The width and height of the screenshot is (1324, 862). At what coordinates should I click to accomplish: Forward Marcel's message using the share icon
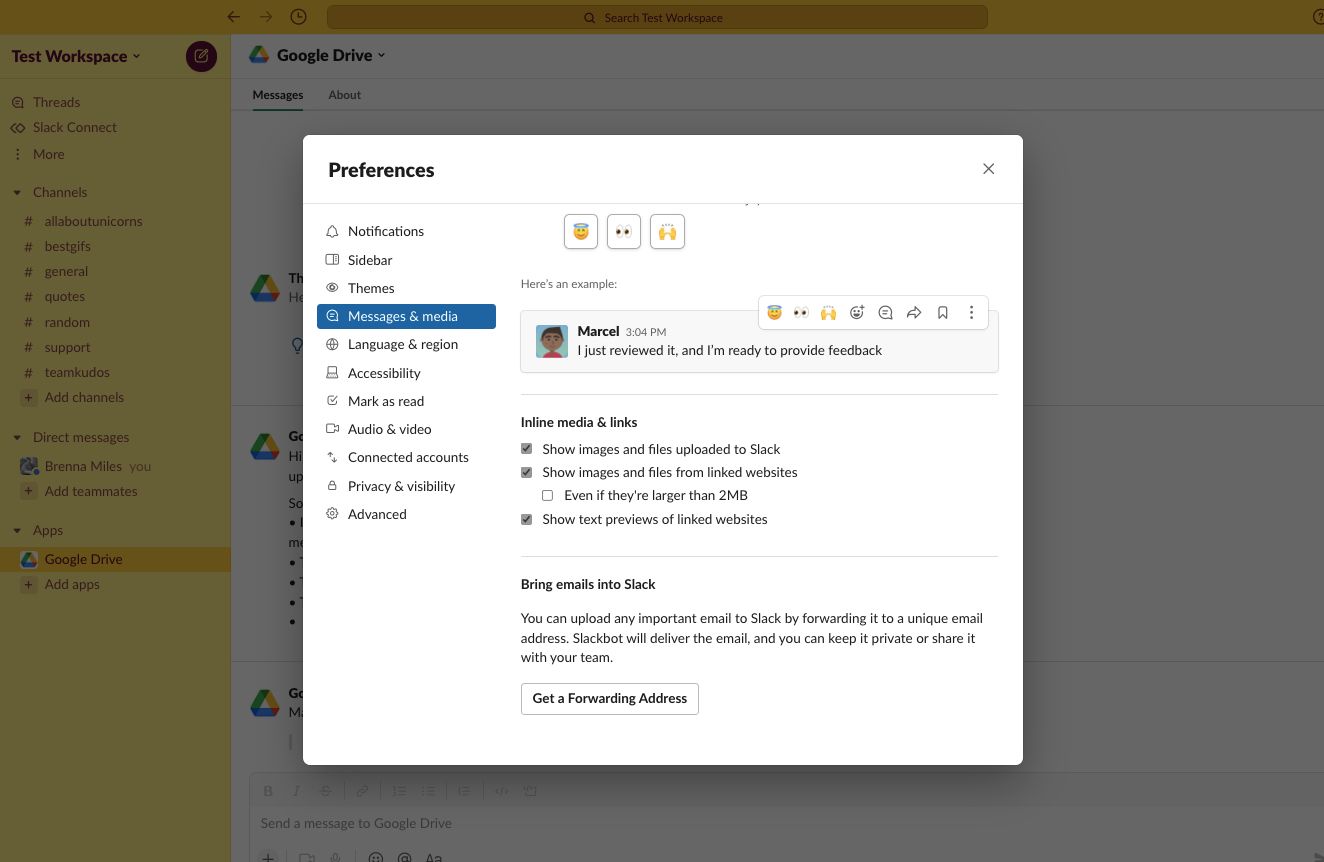(x=913, y=312)
